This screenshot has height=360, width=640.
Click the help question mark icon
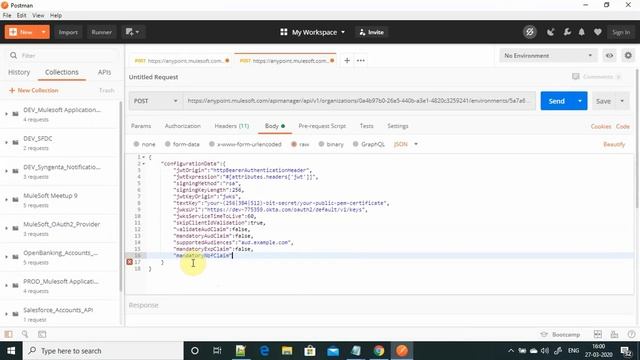631,334
